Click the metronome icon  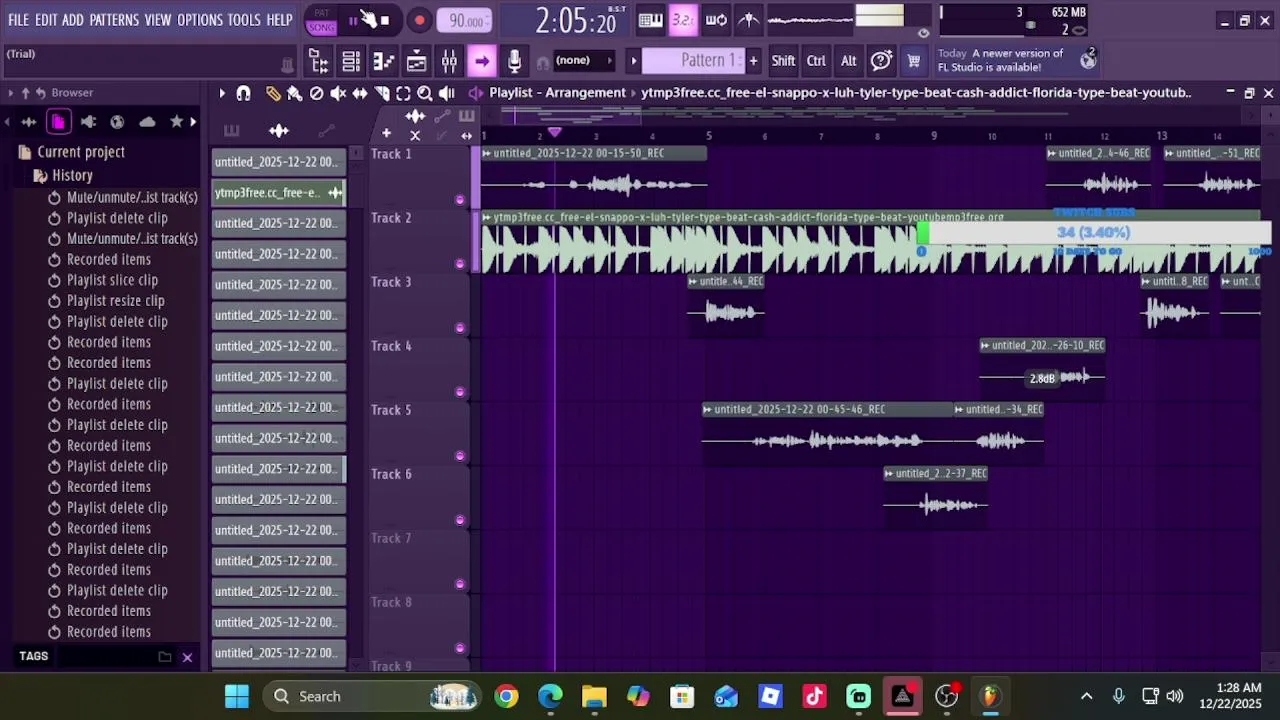(x=749, y=20)
